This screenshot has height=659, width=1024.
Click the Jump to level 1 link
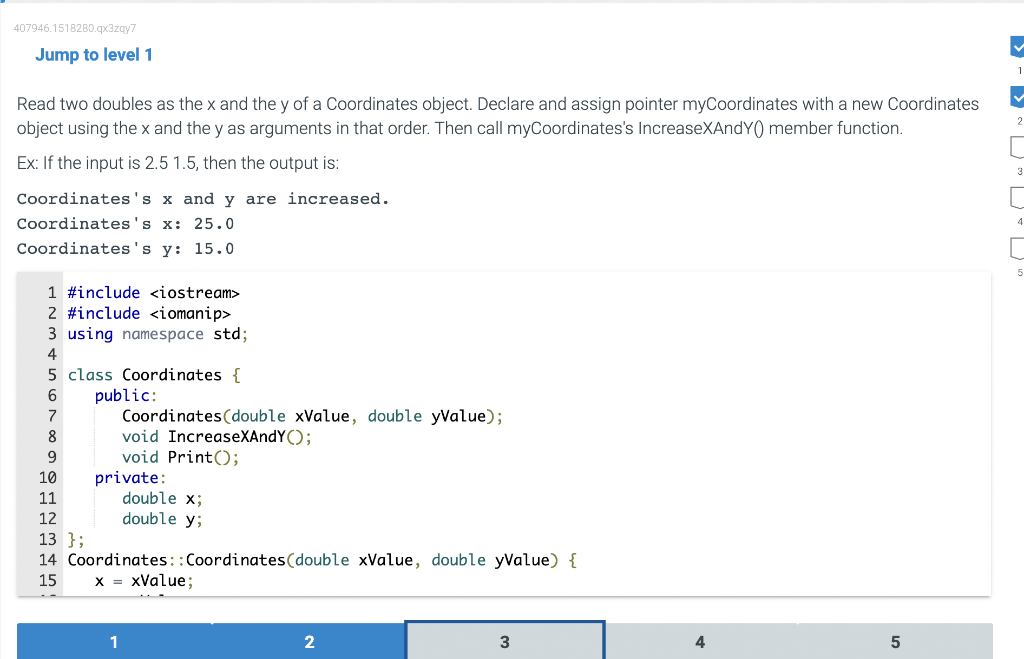click(94, 55)
